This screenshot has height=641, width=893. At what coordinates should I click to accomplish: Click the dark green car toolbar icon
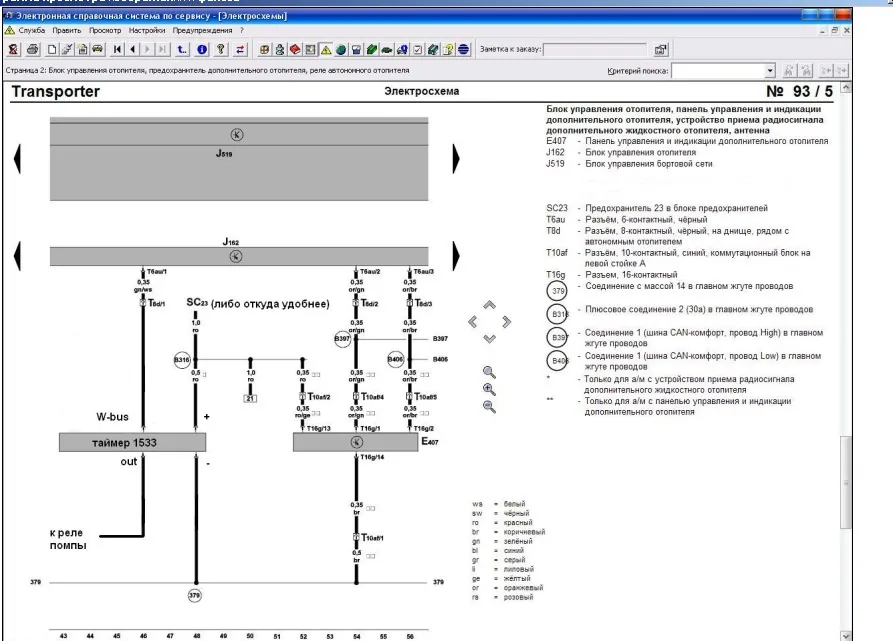coord(387,50)
